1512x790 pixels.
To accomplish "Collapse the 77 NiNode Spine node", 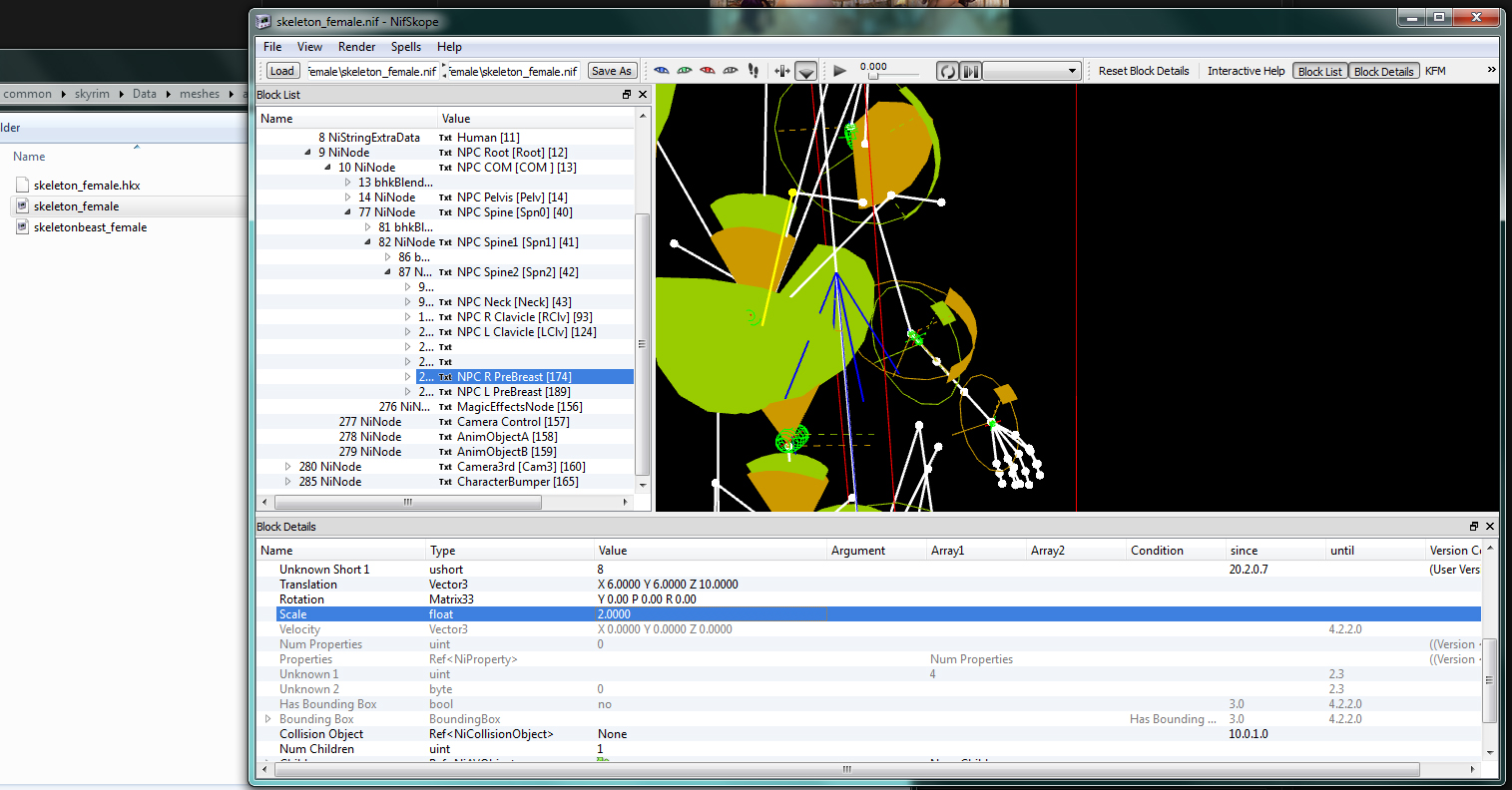I will [x=348, y=212].
